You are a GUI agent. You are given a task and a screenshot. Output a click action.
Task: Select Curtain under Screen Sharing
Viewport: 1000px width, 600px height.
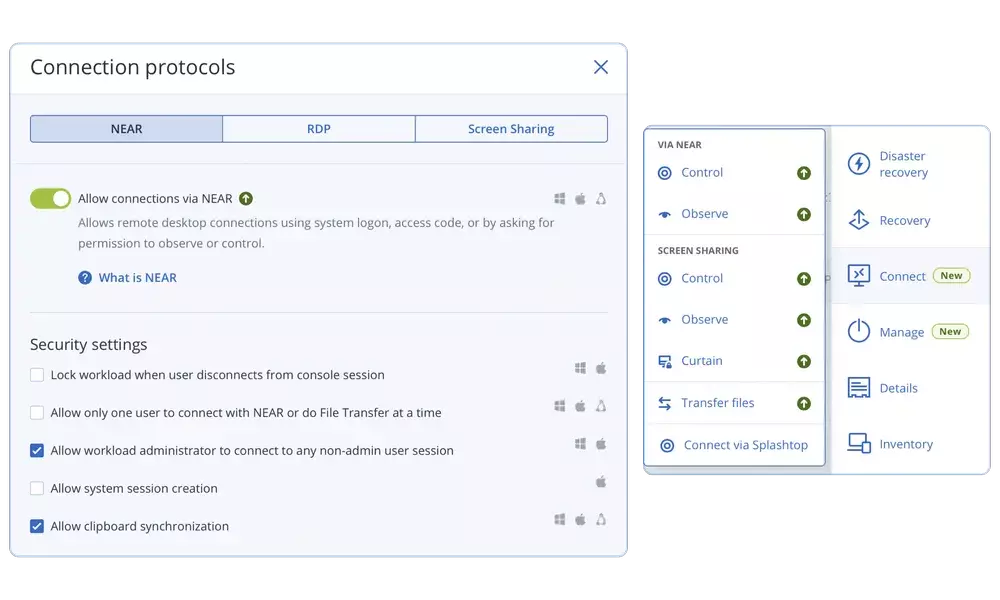[x=701, y=361]
